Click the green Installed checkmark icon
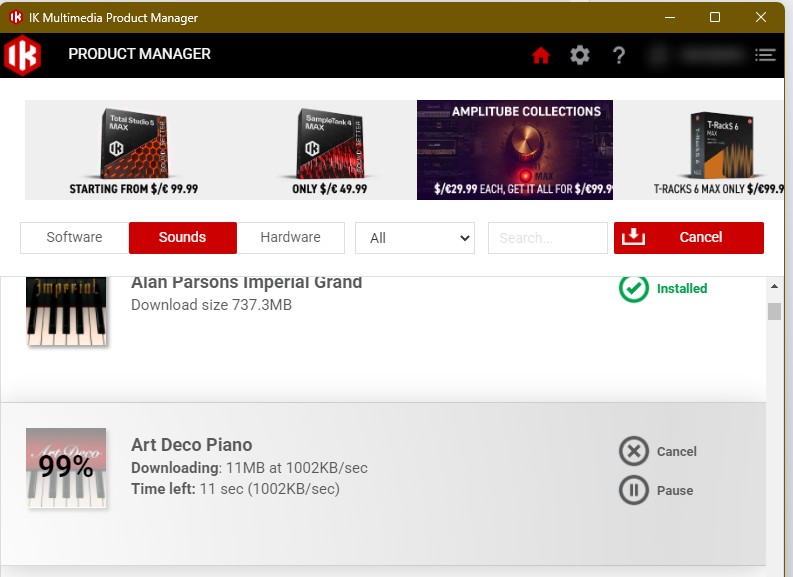Image resolution: width=793 pixels, height=577 pixels. (634, 288)
